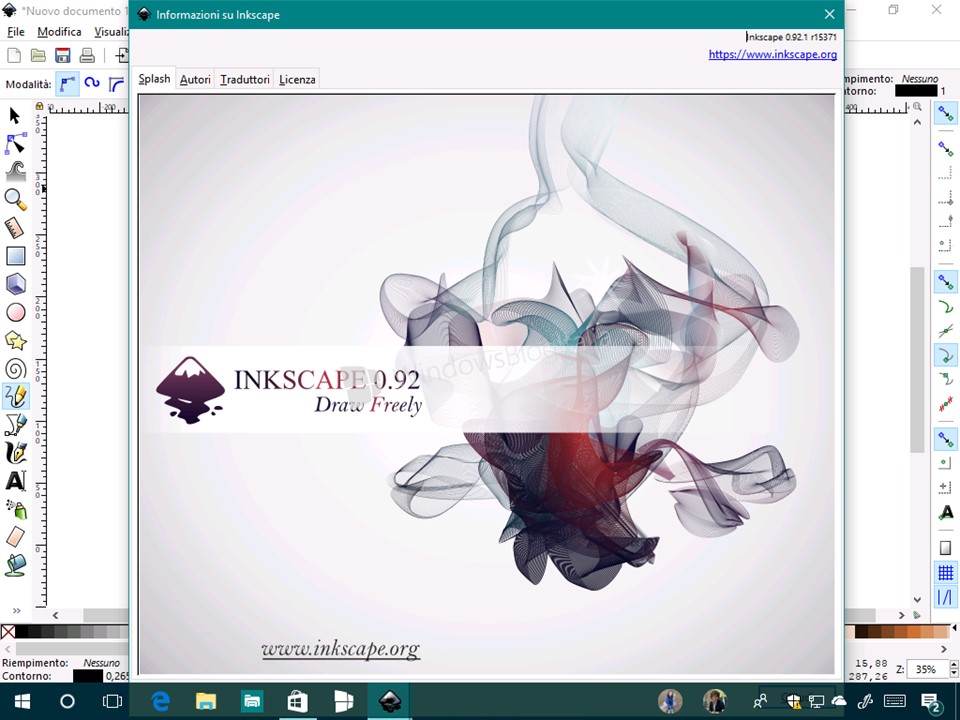Toggle snap to line midpoints

point(946,404)
